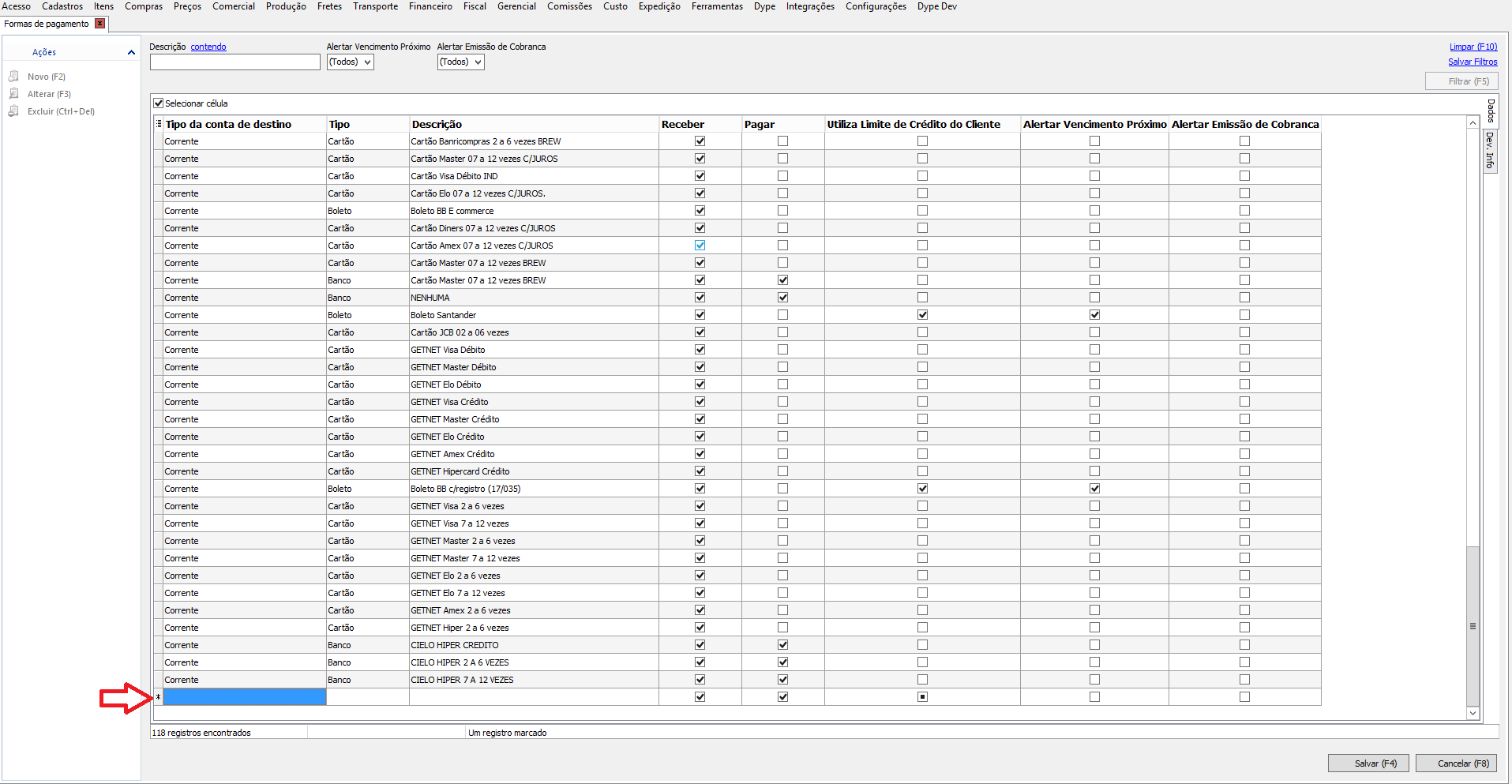Toggle Selecionar célula checkbox
This screenshot has width=1512, height=784.
159,103
